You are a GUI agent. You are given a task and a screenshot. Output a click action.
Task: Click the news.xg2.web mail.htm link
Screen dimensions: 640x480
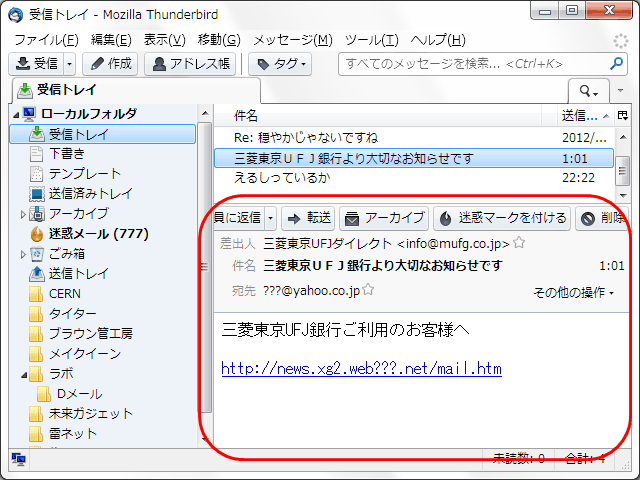pyautogui.click(x=361, y=369)
